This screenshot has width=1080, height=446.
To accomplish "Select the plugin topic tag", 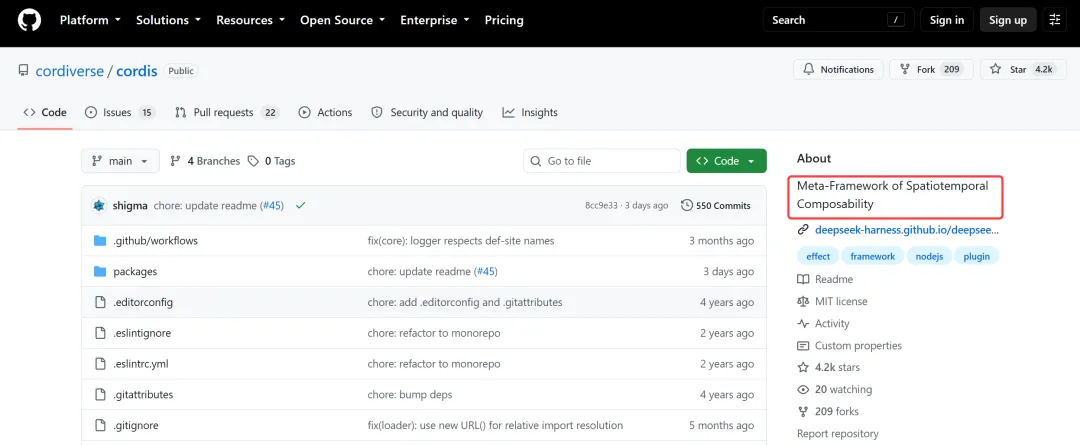I will (977, 256).
